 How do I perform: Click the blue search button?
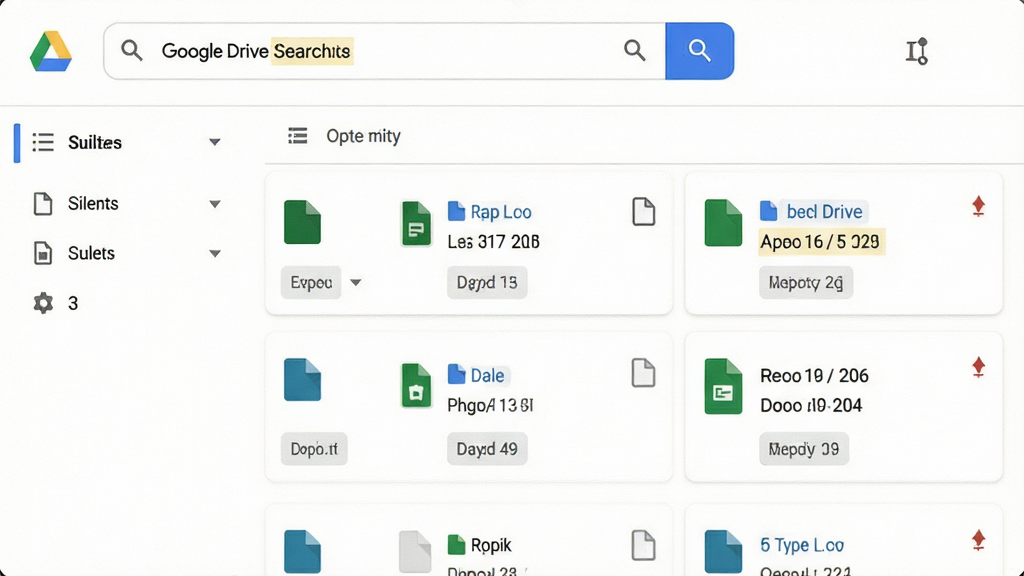coord(699,51)
